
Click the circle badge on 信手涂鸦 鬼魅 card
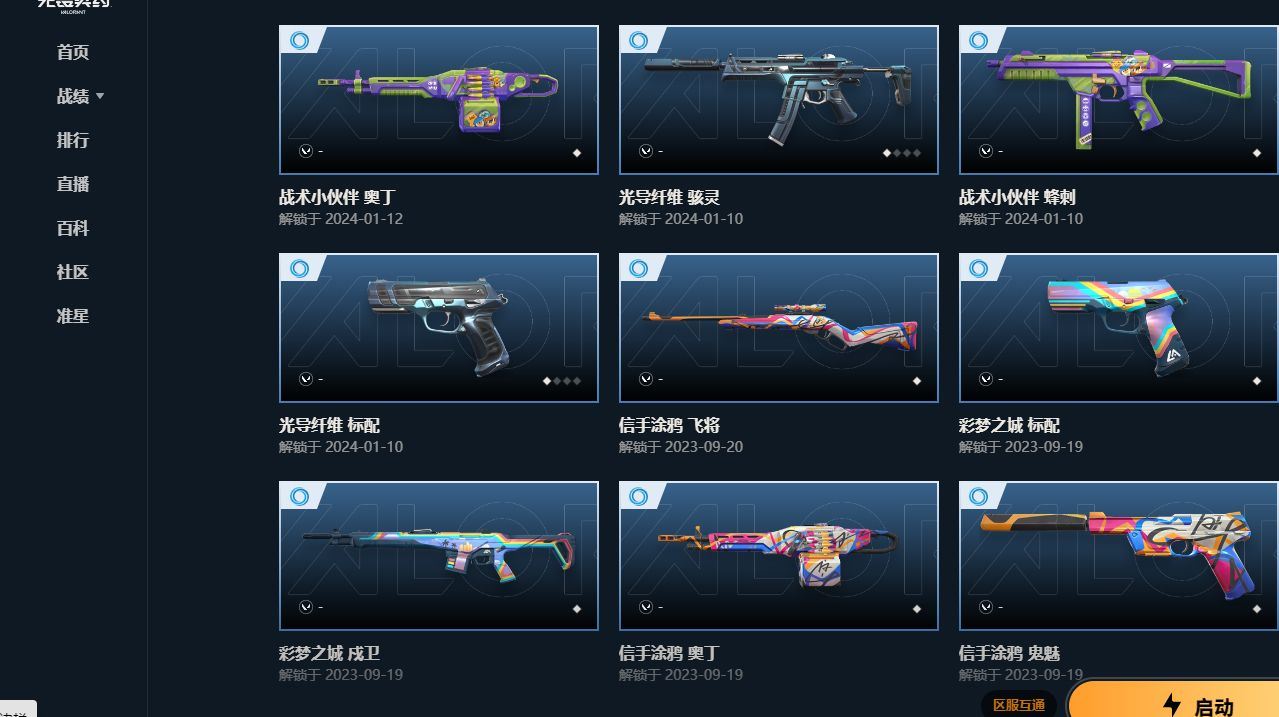[979, 496]
